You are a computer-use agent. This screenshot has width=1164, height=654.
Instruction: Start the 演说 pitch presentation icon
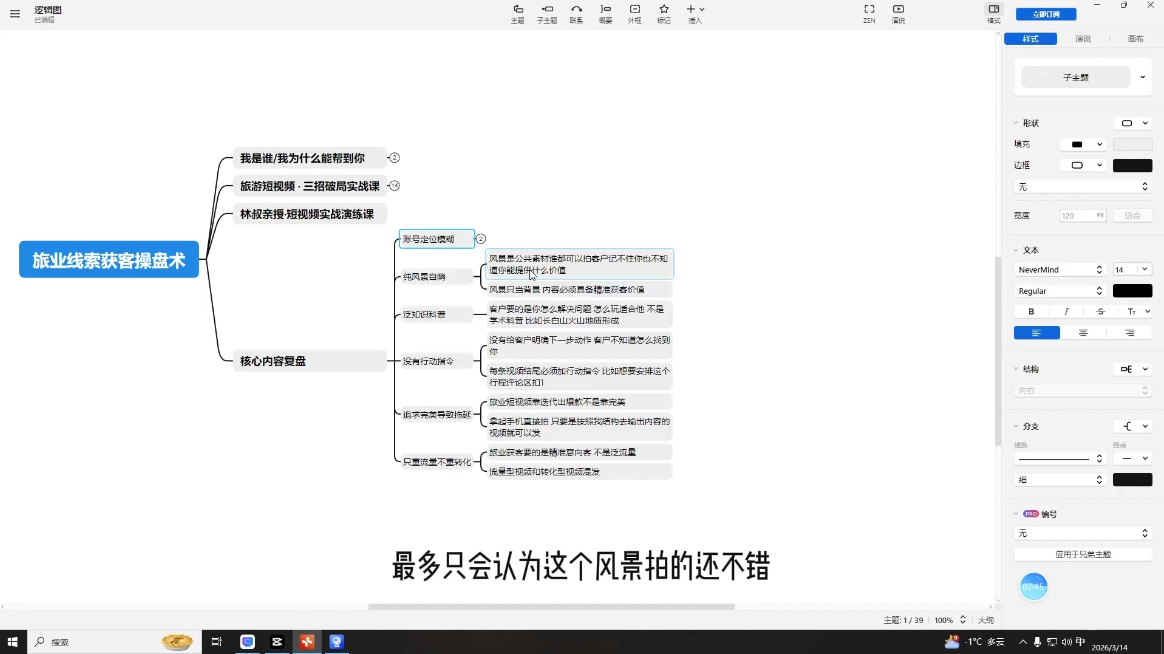click(898, 13)
